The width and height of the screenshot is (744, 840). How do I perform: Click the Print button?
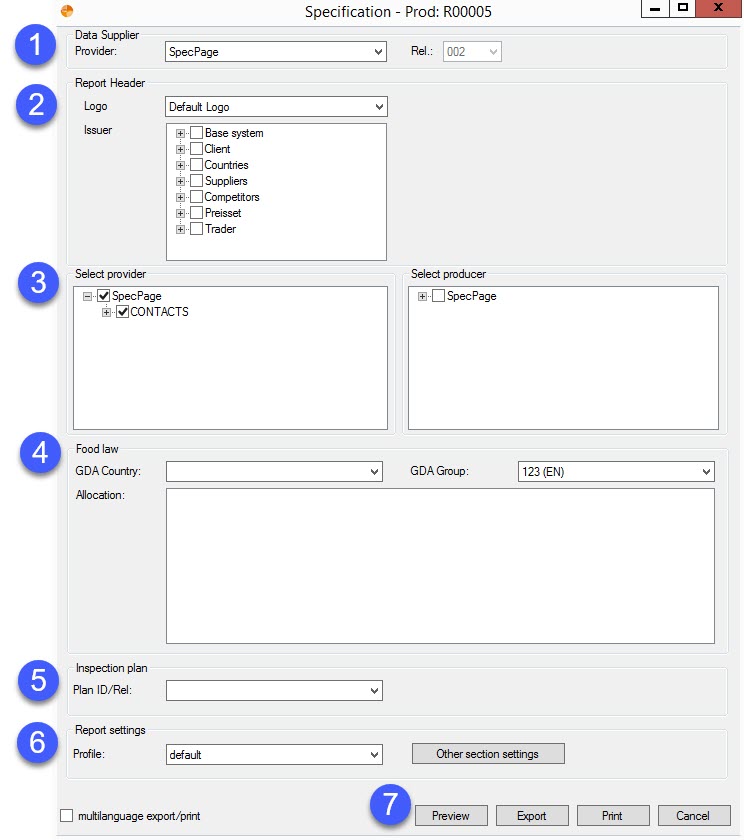click(x=613, y=816)
